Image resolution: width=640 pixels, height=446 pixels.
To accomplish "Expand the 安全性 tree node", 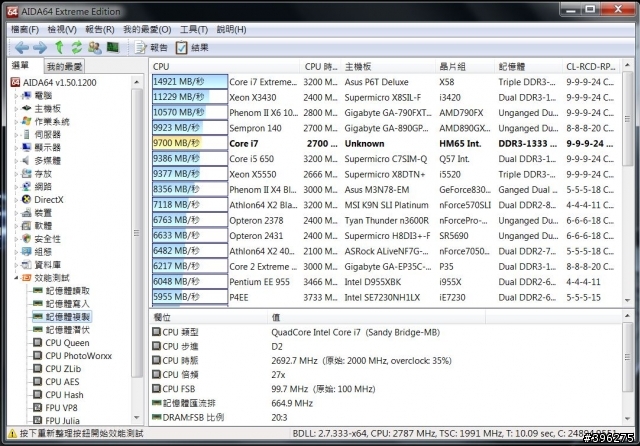I will tap(17, 239).
